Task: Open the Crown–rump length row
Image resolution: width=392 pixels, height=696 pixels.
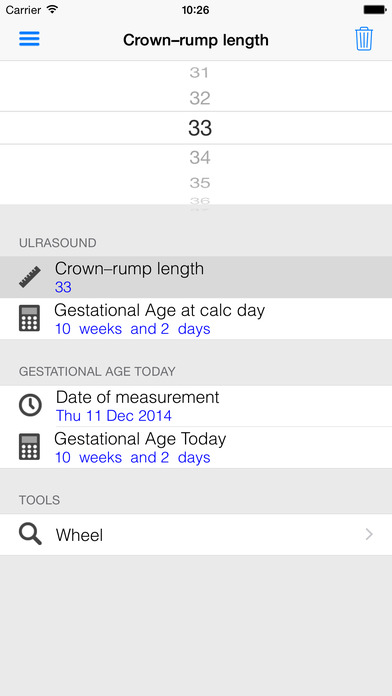Action: [196, 277]
